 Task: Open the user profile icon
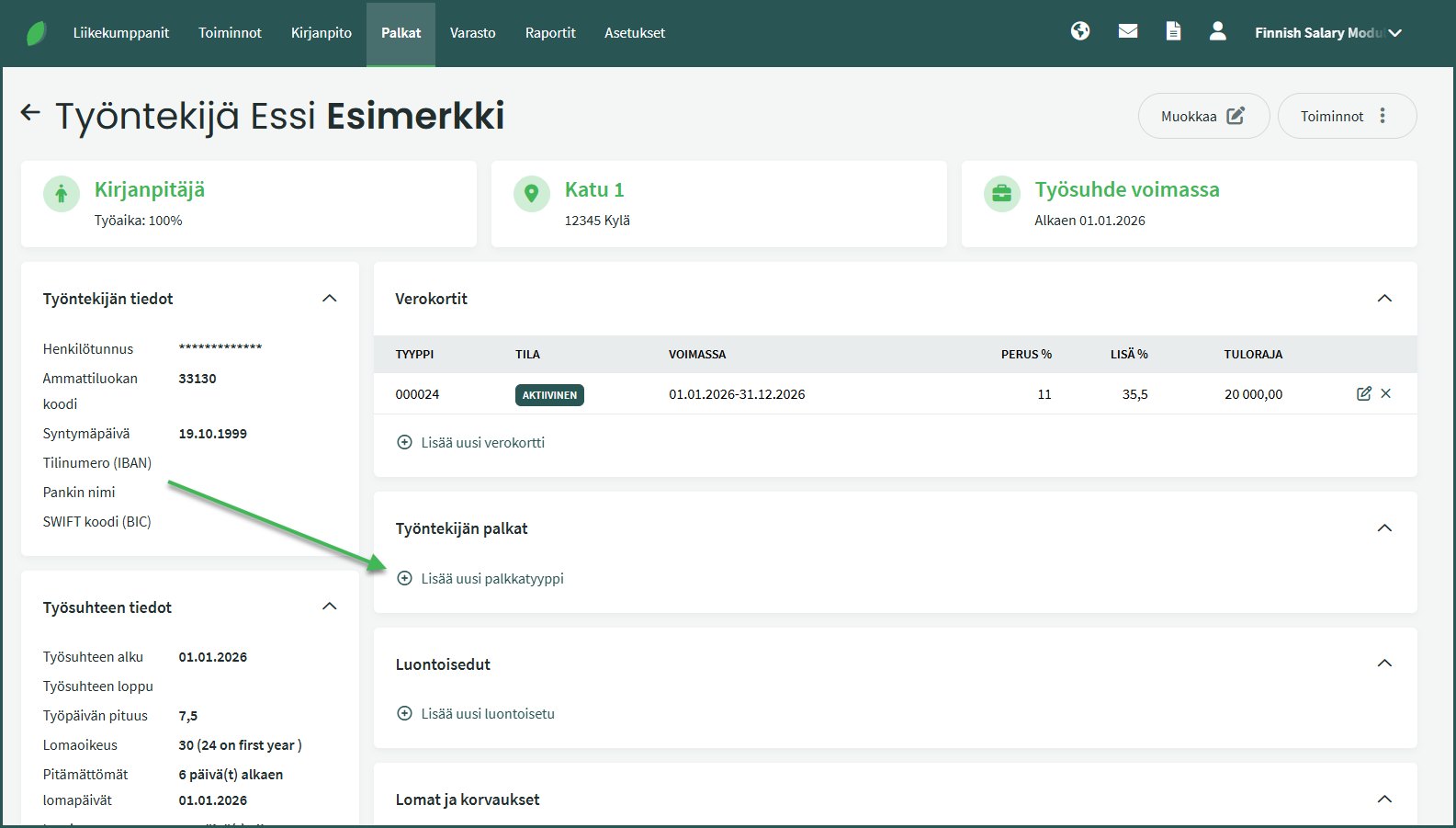coord(1217,31)
